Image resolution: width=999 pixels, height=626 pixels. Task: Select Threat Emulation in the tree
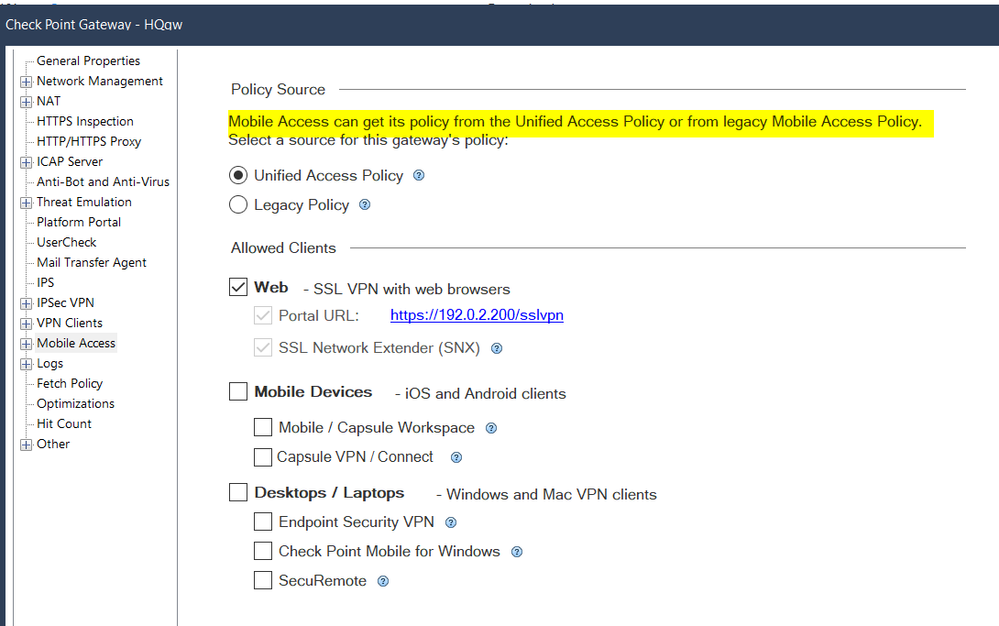point(85,202)
